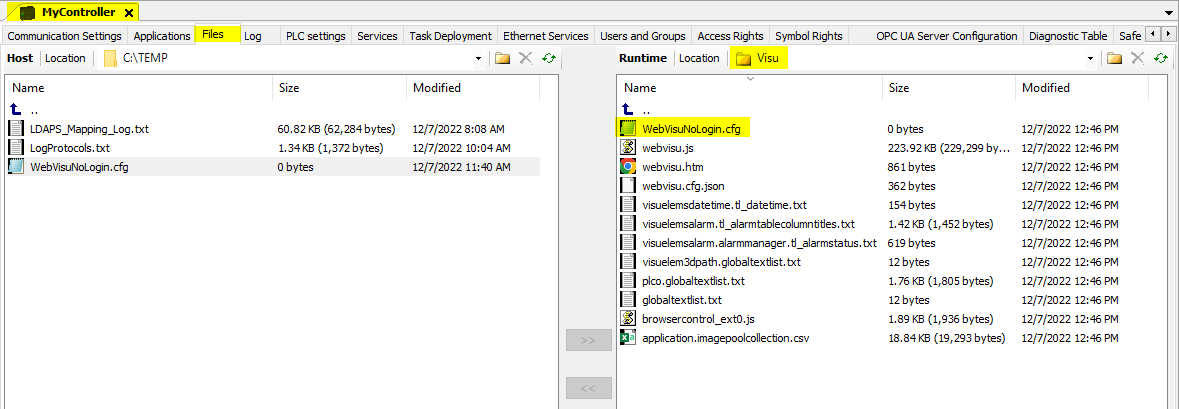The width and height of the screenshot is (1179, 409).
Task: Sort Runtime files by Name column
Action: pos(750,87)
